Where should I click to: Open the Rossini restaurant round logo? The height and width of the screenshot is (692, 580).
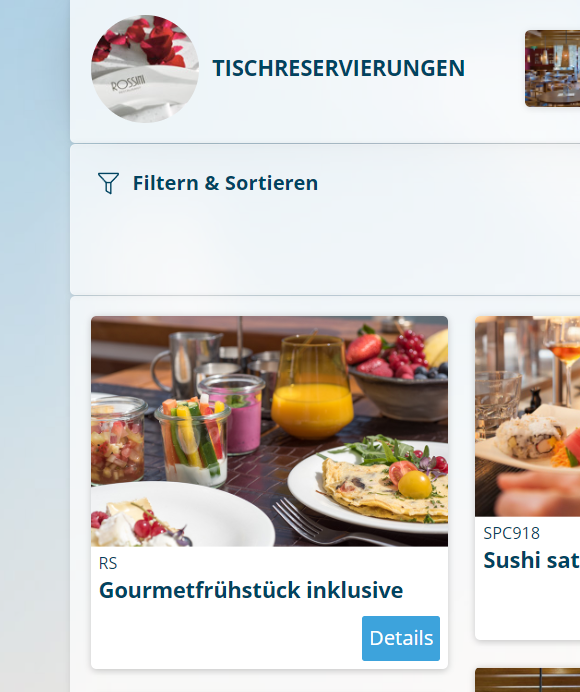pyautogui.click(x=145, y=68)
